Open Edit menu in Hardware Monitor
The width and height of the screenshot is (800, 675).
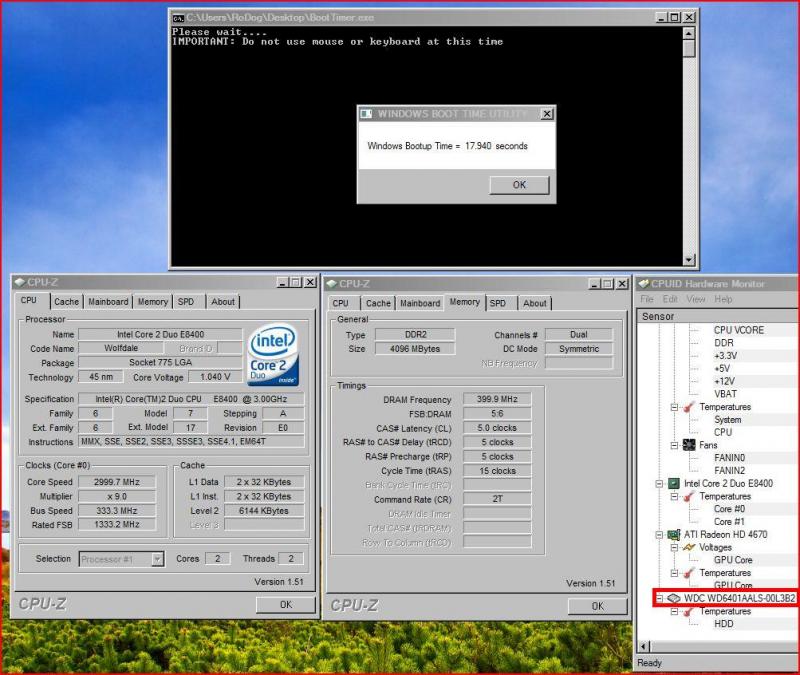click(670, 299)
